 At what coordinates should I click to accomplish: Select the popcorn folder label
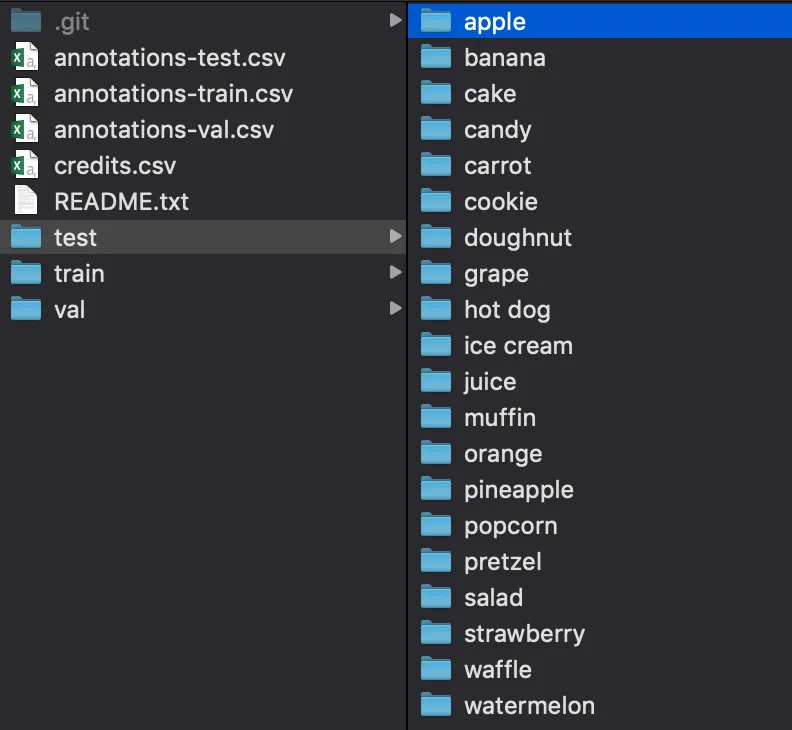coord(511,526)
